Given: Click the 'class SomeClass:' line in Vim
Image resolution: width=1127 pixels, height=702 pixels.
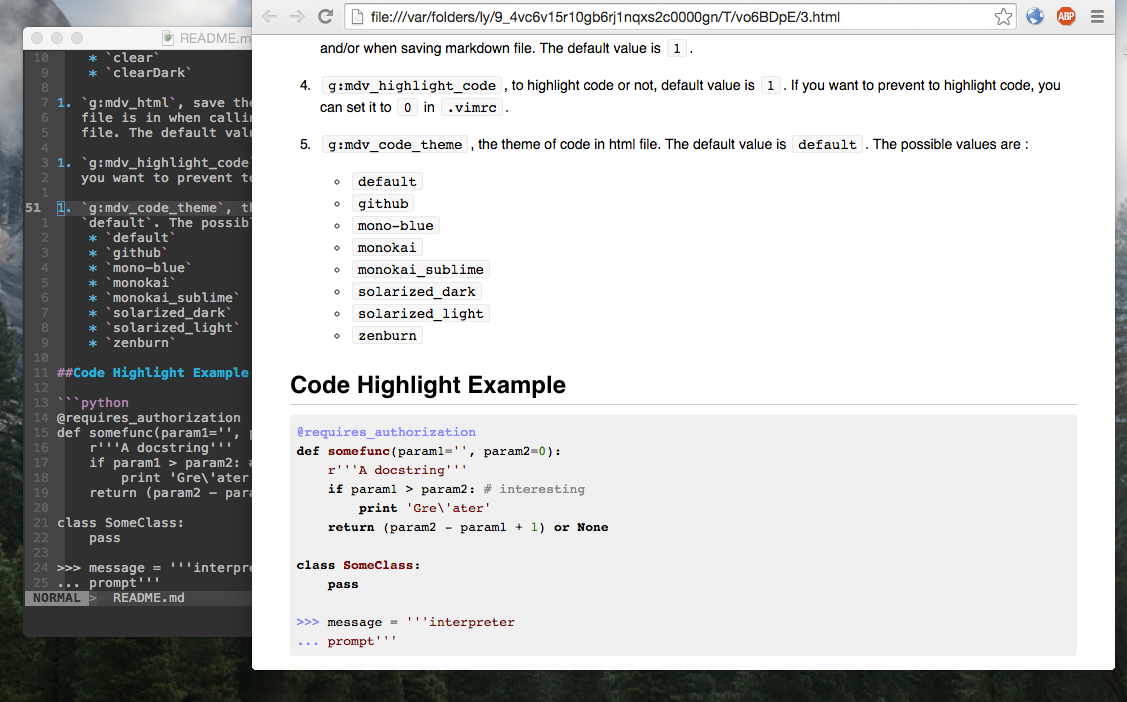Looking at the screenshot, I should (120, 523).
